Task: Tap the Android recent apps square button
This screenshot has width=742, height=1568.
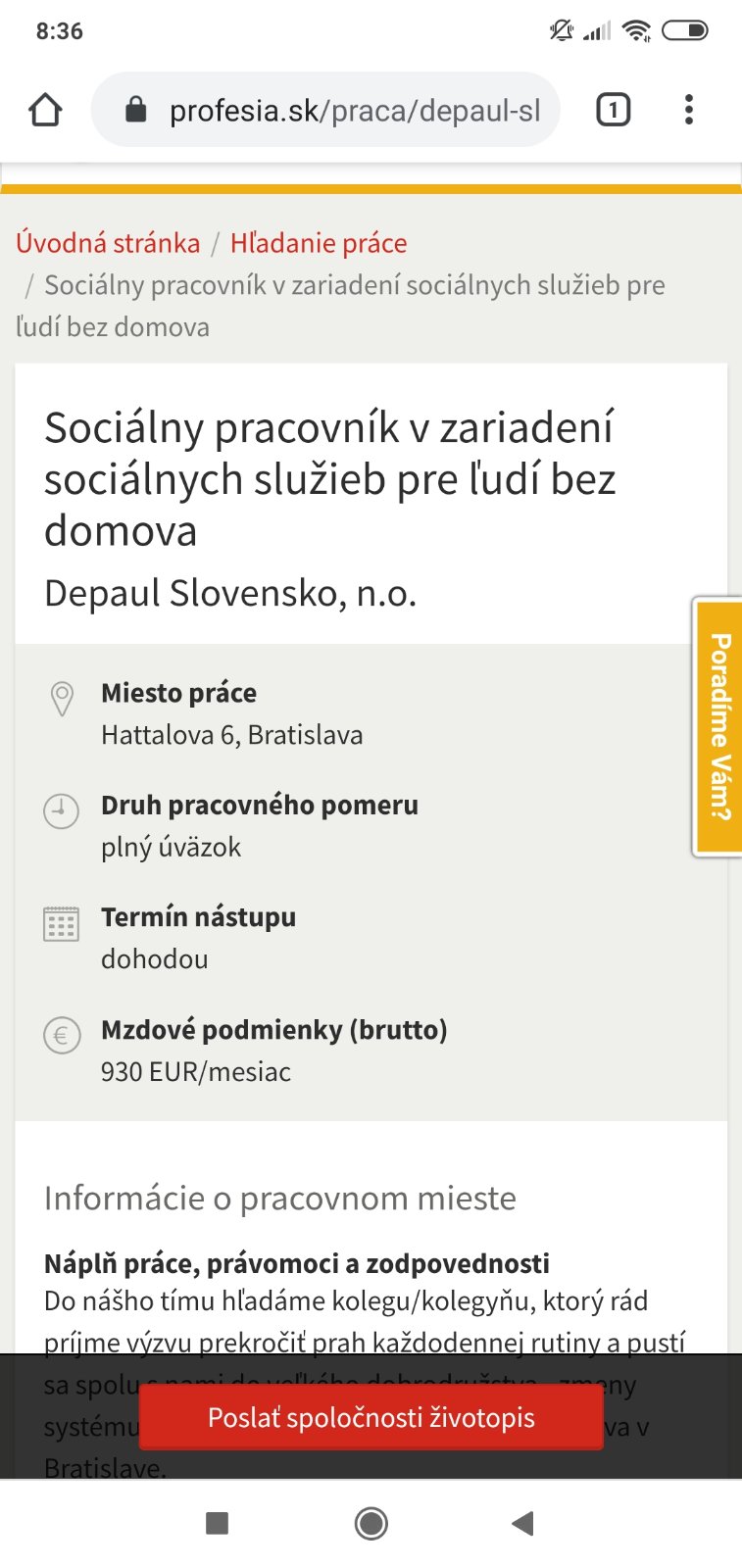Action: [x=218, y=1523]
